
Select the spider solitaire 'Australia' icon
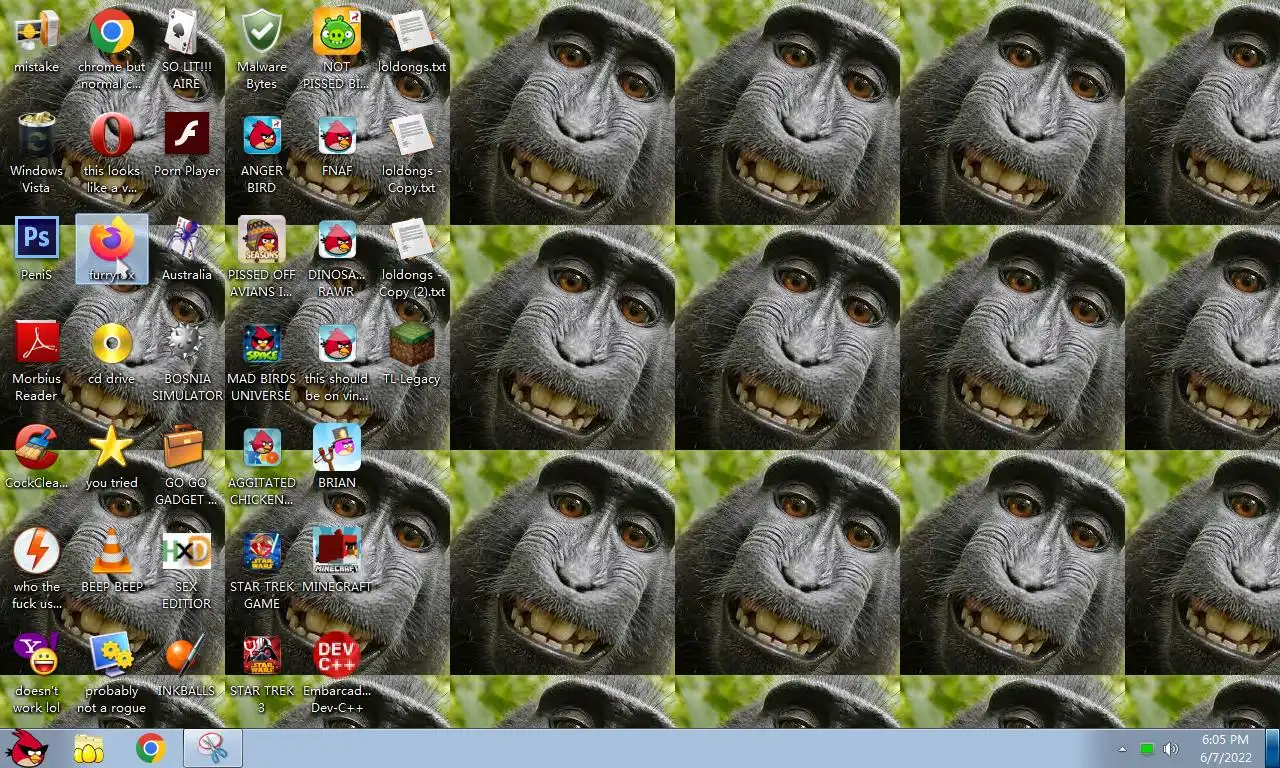[187, 250]
